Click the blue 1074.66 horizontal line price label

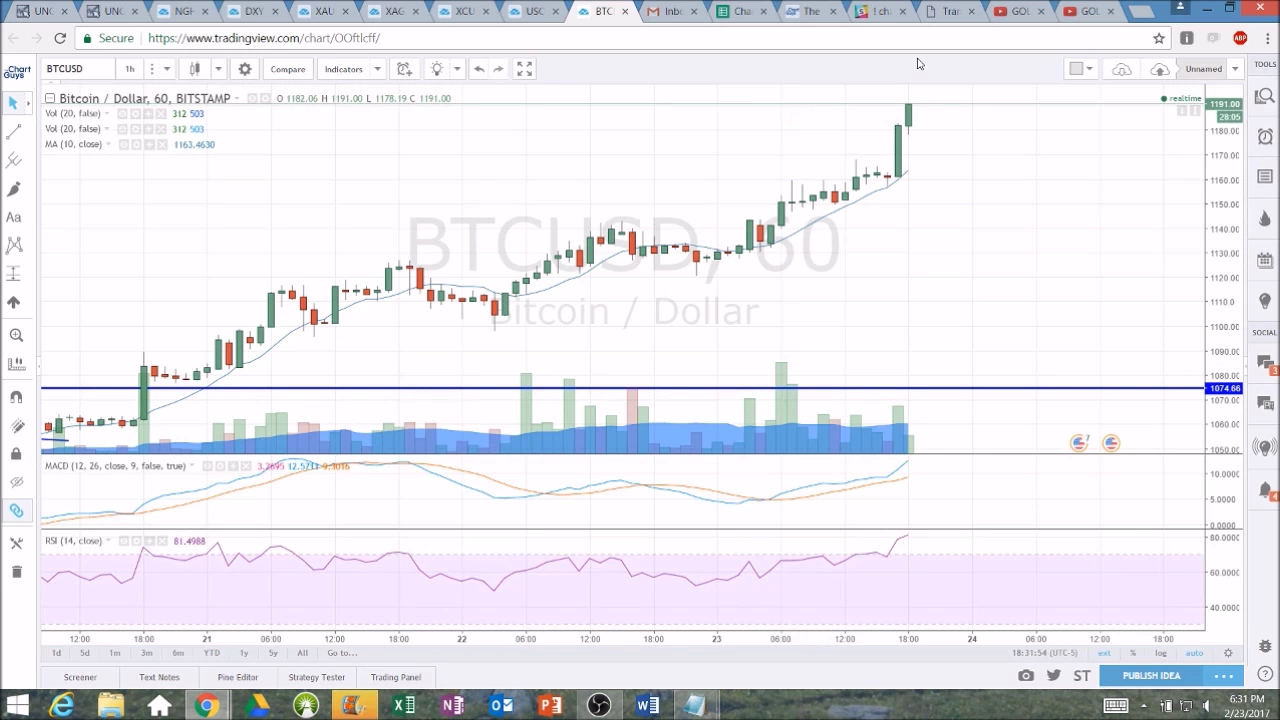1225,389
